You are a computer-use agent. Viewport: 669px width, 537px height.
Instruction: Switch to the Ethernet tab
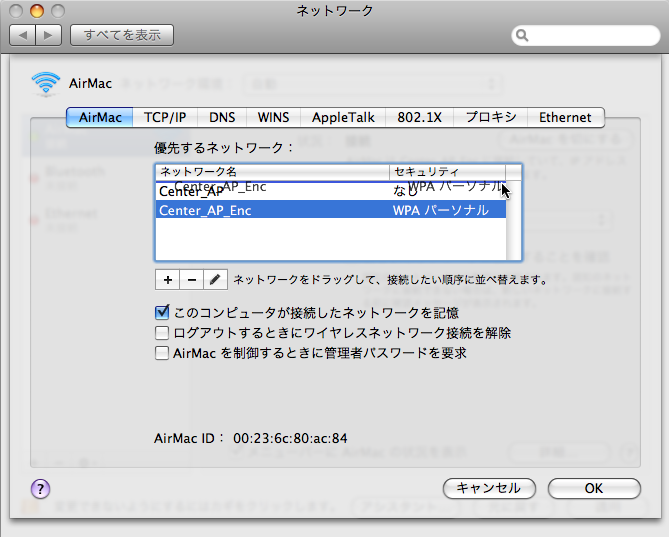[x=565, y=117]
